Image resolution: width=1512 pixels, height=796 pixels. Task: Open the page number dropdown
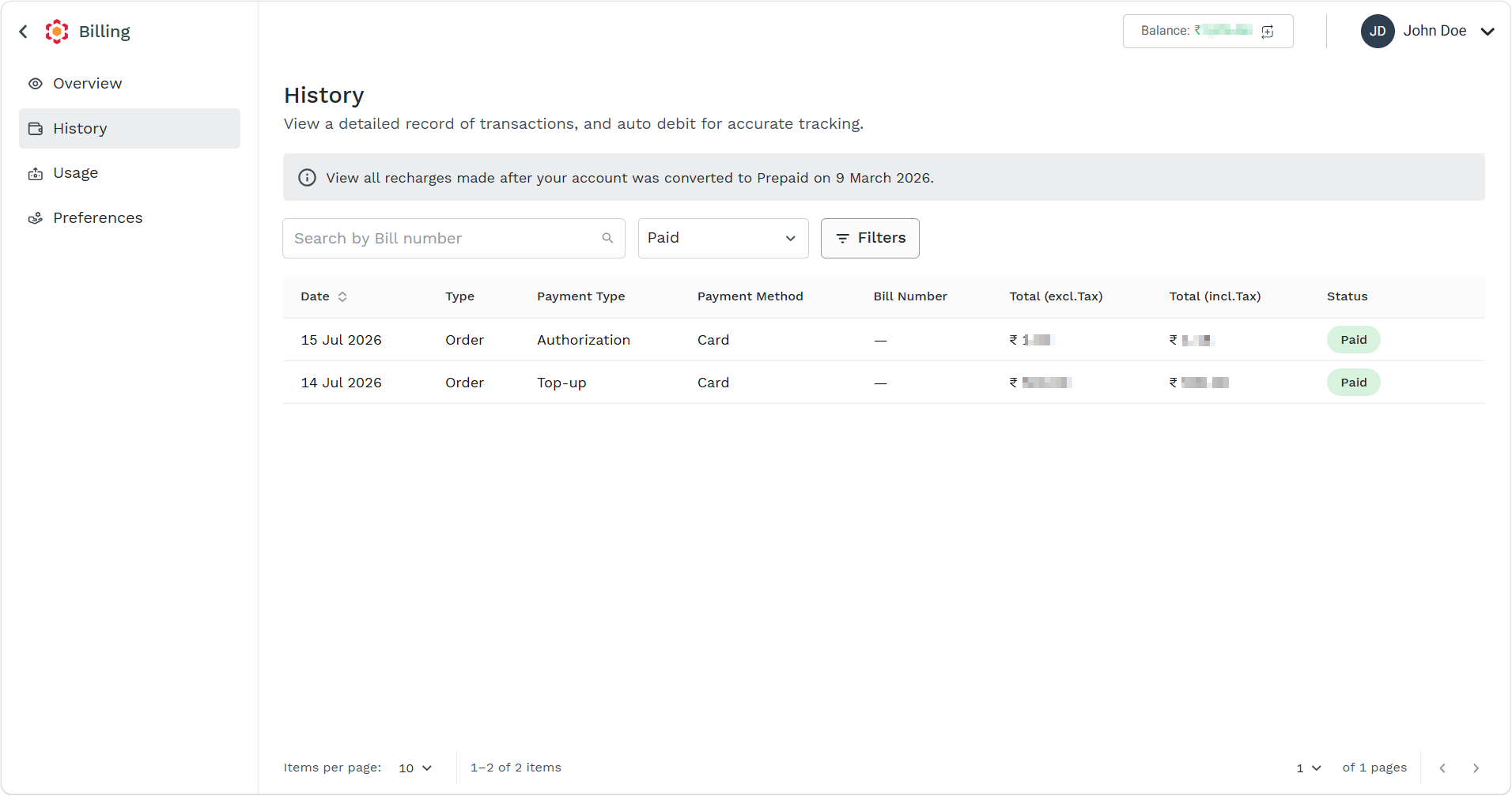(x=1309, y=768)
